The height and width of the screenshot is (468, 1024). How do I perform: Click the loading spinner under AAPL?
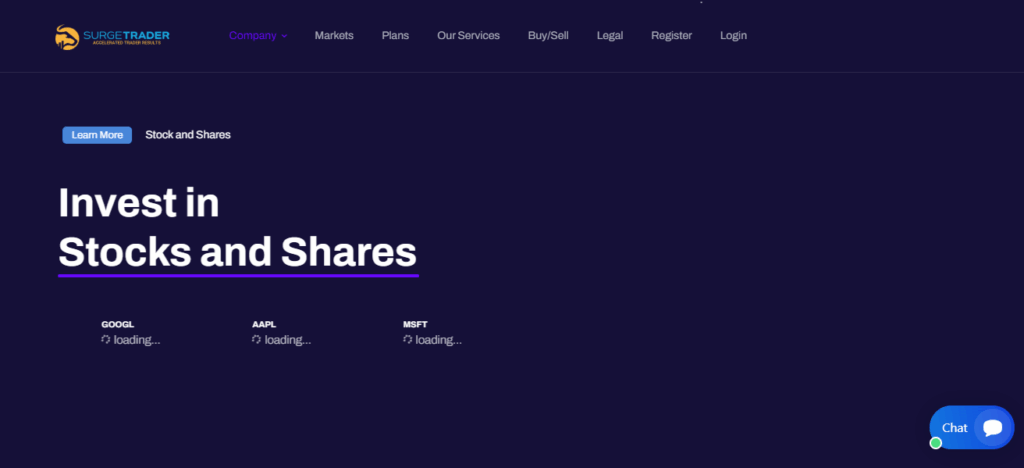[x=257, y=340]
